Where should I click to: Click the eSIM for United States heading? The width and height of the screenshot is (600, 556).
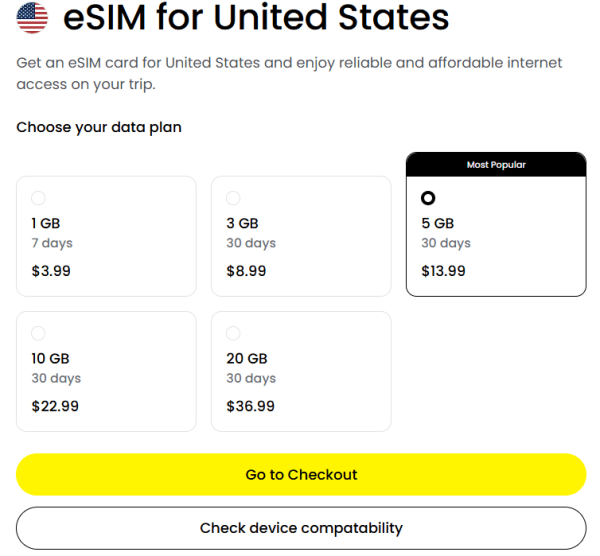[x=255, y=18]
